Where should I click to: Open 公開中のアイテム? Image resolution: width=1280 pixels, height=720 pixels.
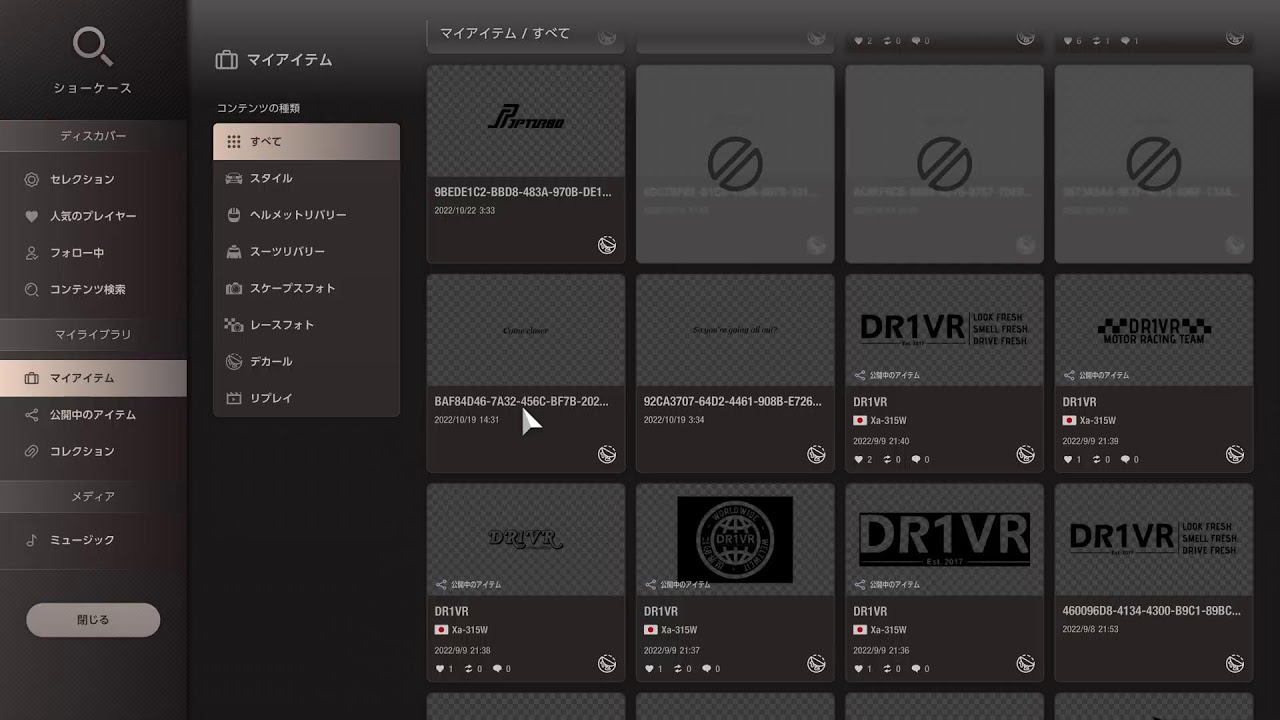pyautogui.click(x=93, y=414)
